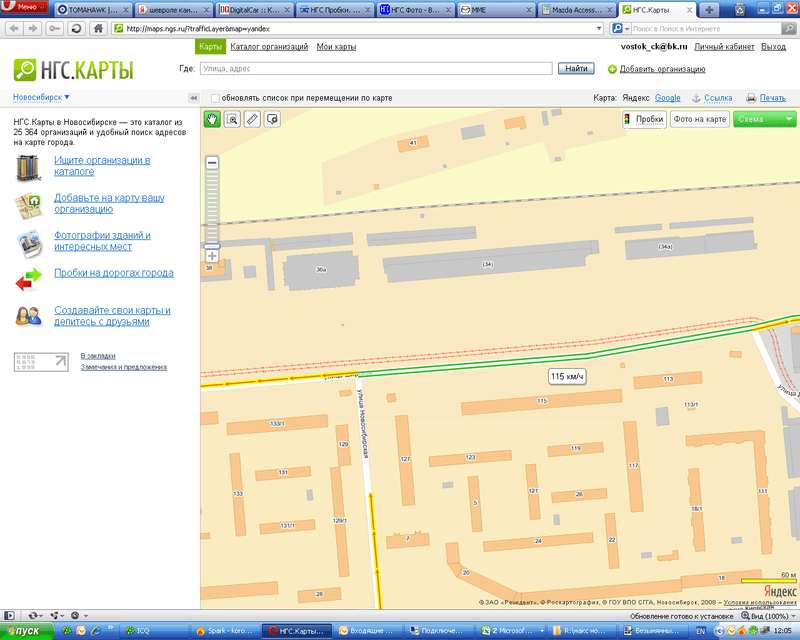Toggle the Пробки traffic layer
The height and width of the screenshot is (640, 800).
point(644,119)
